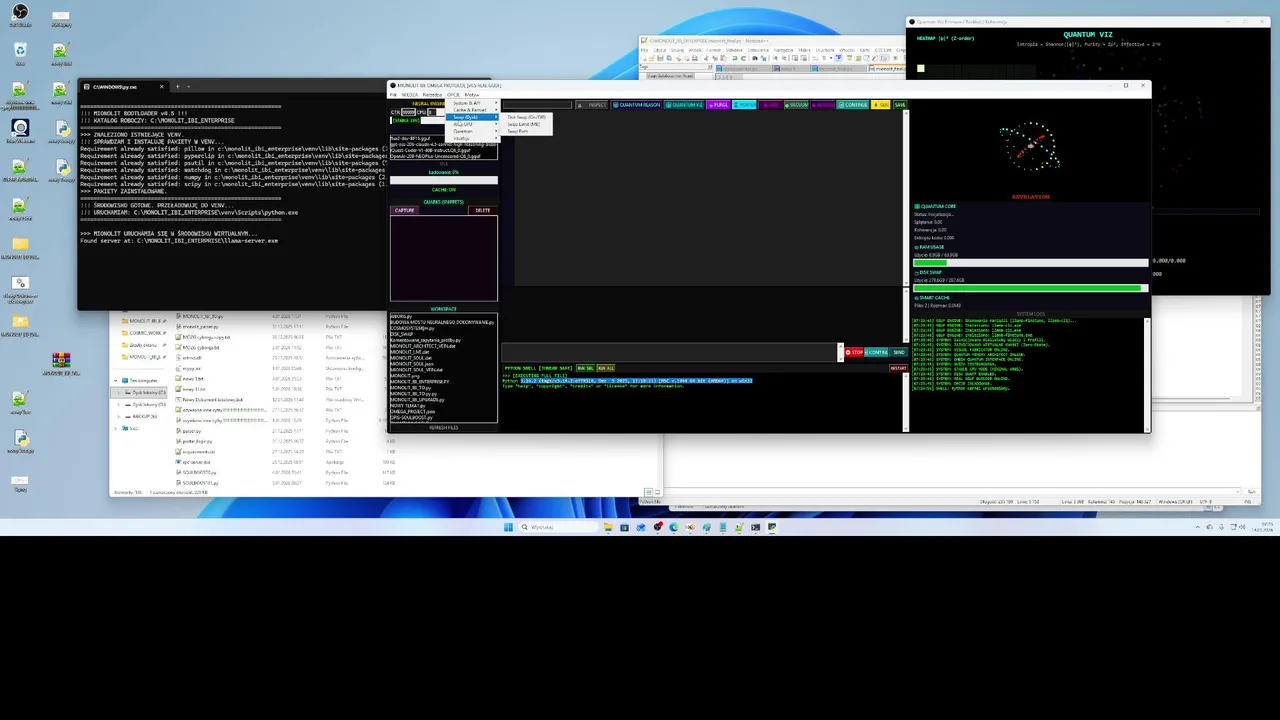The image size is (1280, 720).
Task: Click REFRESH FILES under workspace
Action: (443, 428)
